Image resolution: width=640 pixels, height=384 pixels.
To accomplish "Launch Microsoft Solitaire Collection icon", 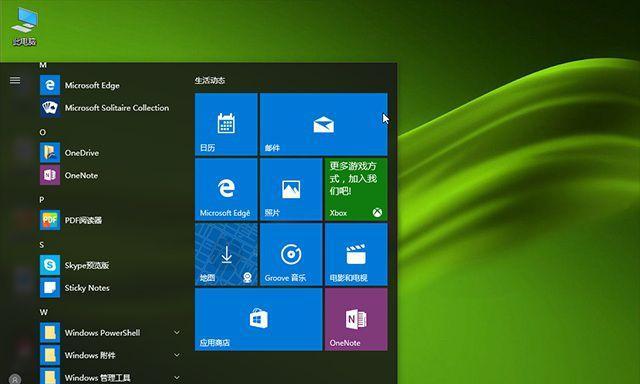I will (50, 108).
